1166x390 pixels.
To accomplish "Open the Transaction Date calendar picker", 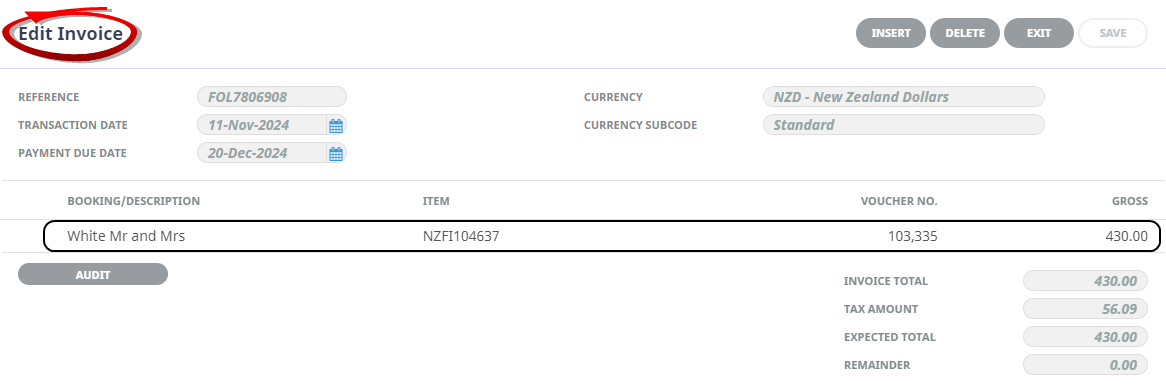I will pyautogui.click(x=336, y=126).
